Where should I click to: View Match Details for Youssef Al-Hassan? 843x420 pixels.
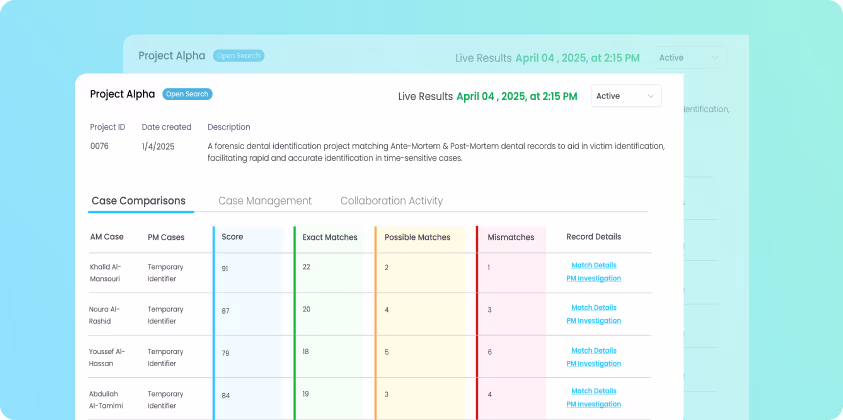pos(594,350)
